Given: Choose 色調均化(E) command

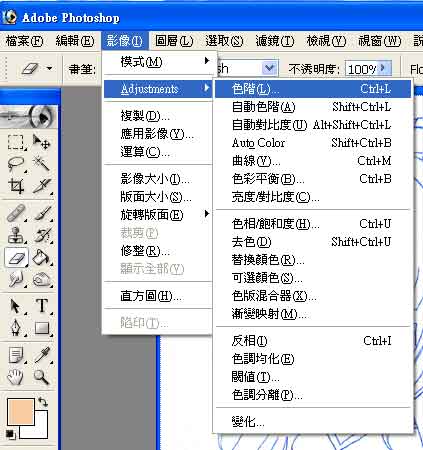Looking at the screenshot, I should tap(313, 359).
